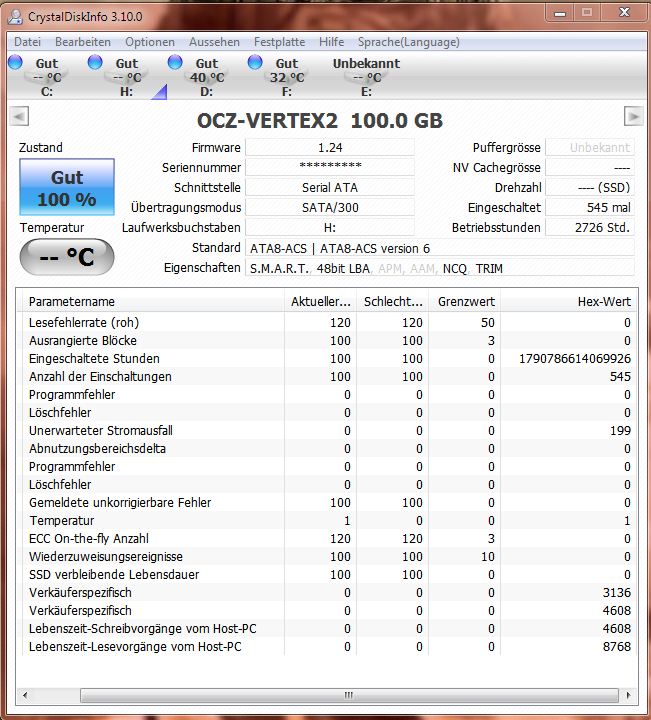This screenshot has width=651, height=720.
Task: Click the horizontal scrollbar thumb
Action: (349, 695)
